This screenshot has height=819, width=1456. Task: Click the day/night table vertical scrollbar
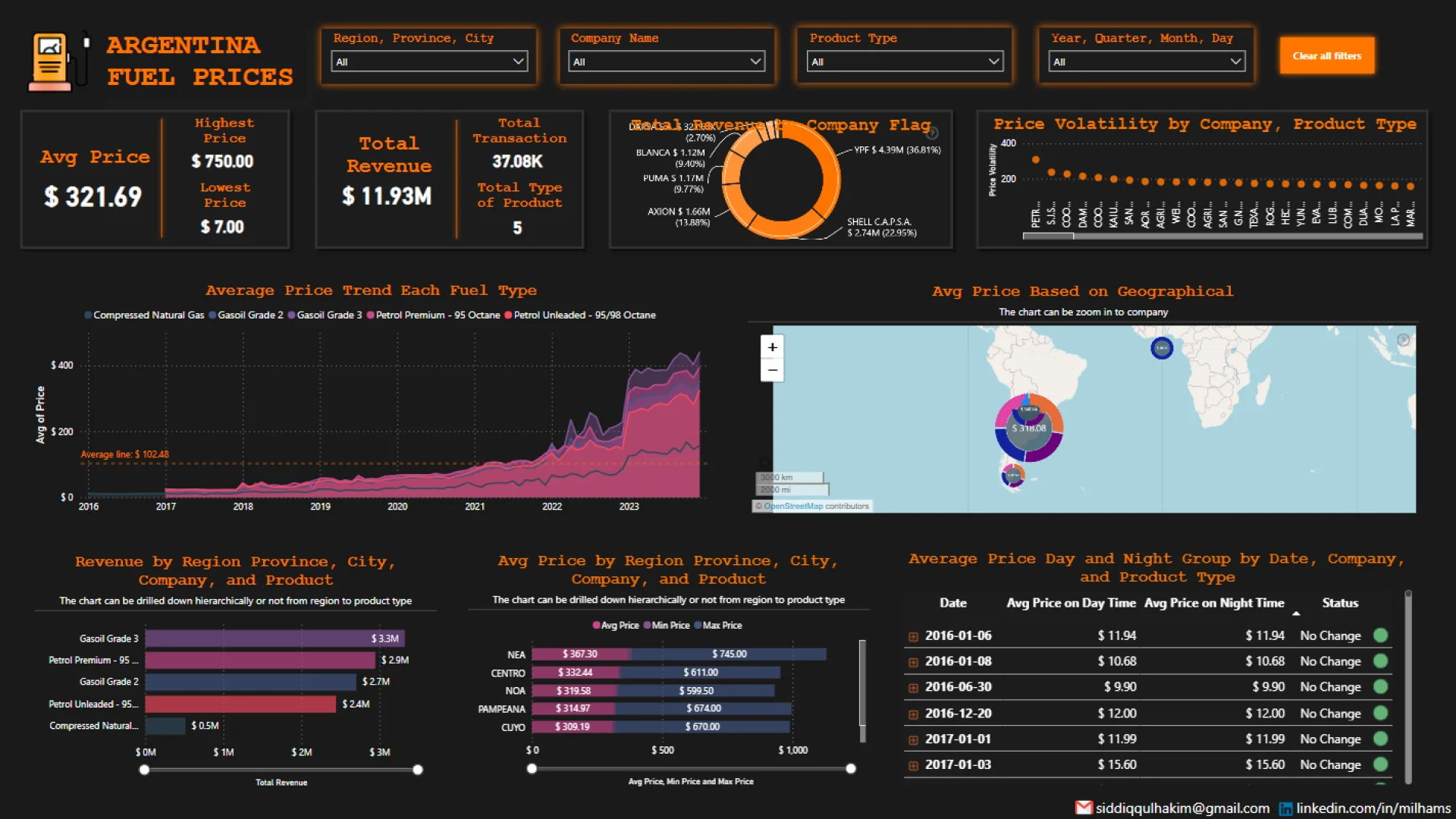pyautogui.click(x=1408, y=686)
